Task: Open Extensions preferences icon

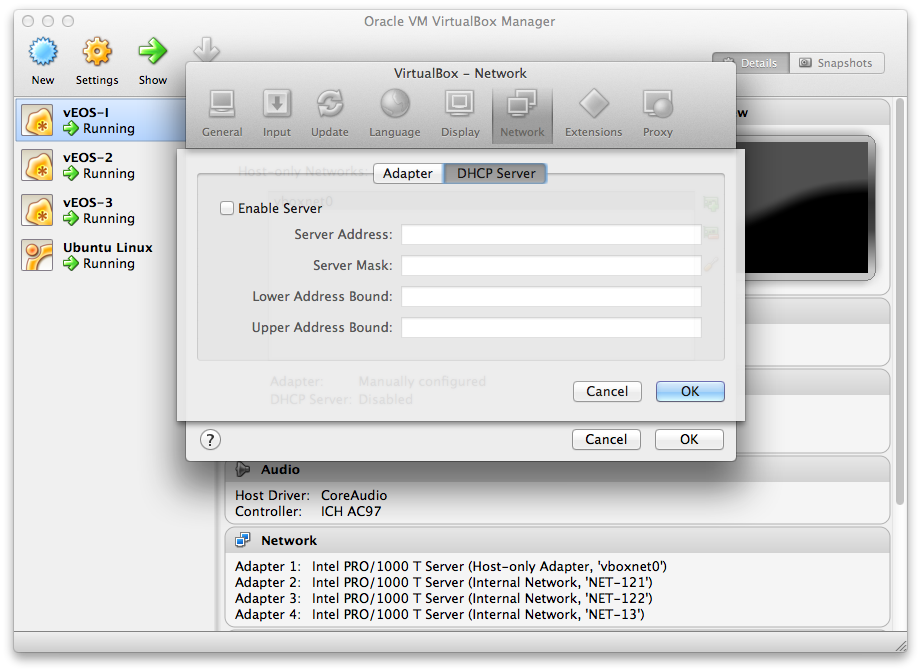Action: (x=594, y=104)
